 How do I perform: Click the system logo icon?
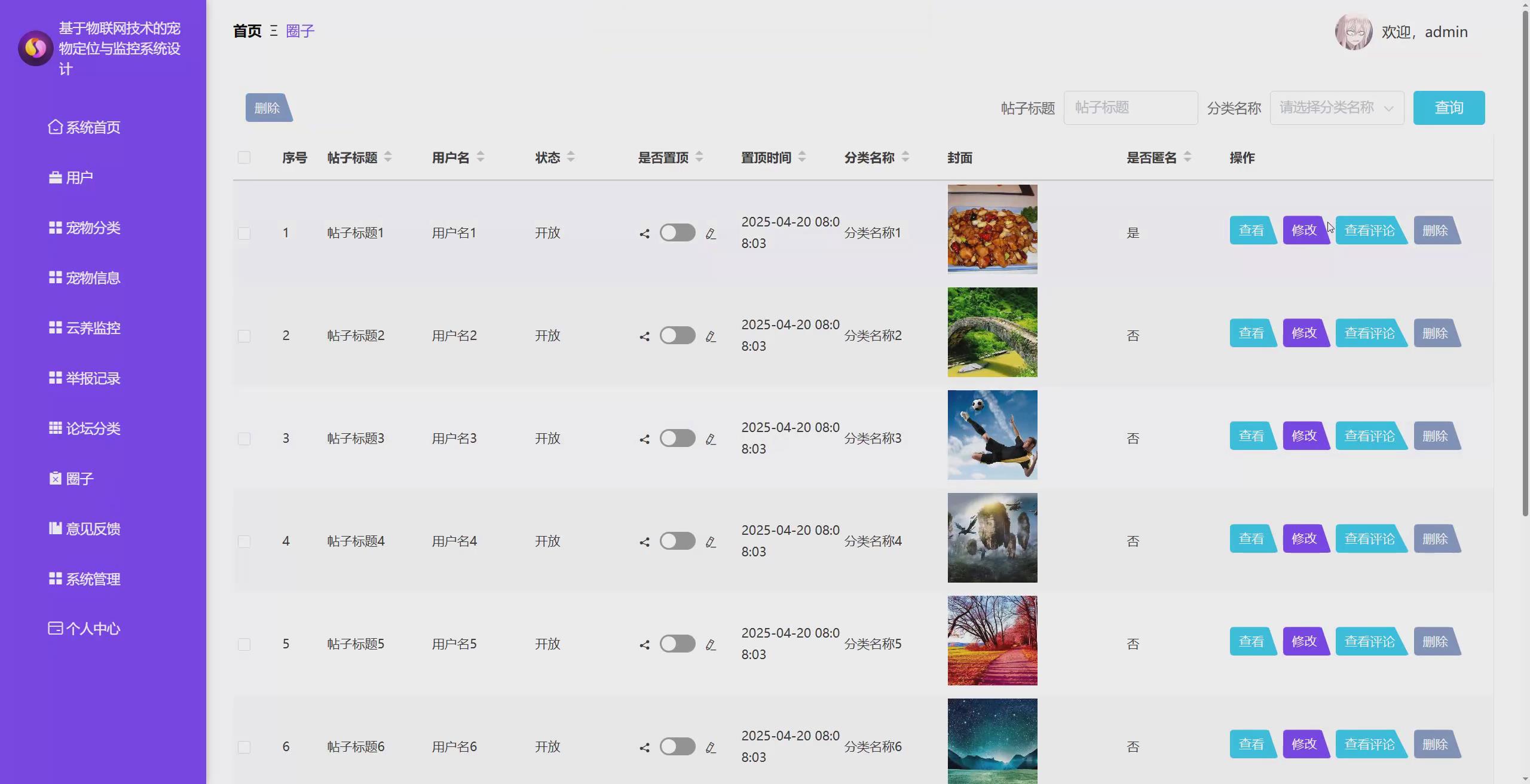click(36, 48)
